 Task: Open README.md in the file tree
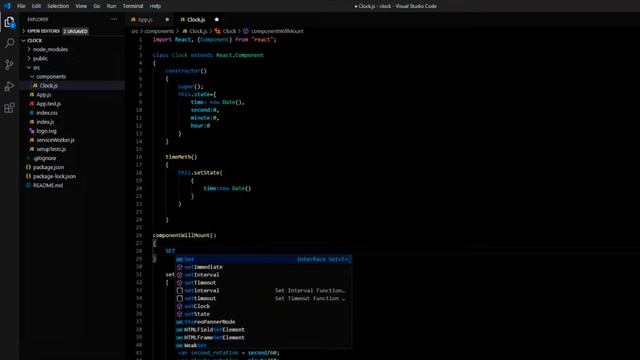click(x=48, y=185)
